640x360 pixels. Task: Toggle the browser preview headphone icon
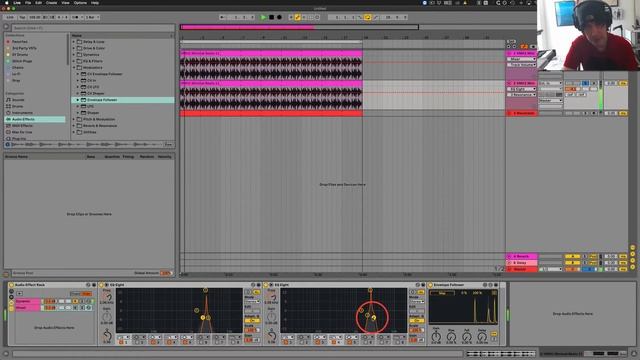[7, 144]
